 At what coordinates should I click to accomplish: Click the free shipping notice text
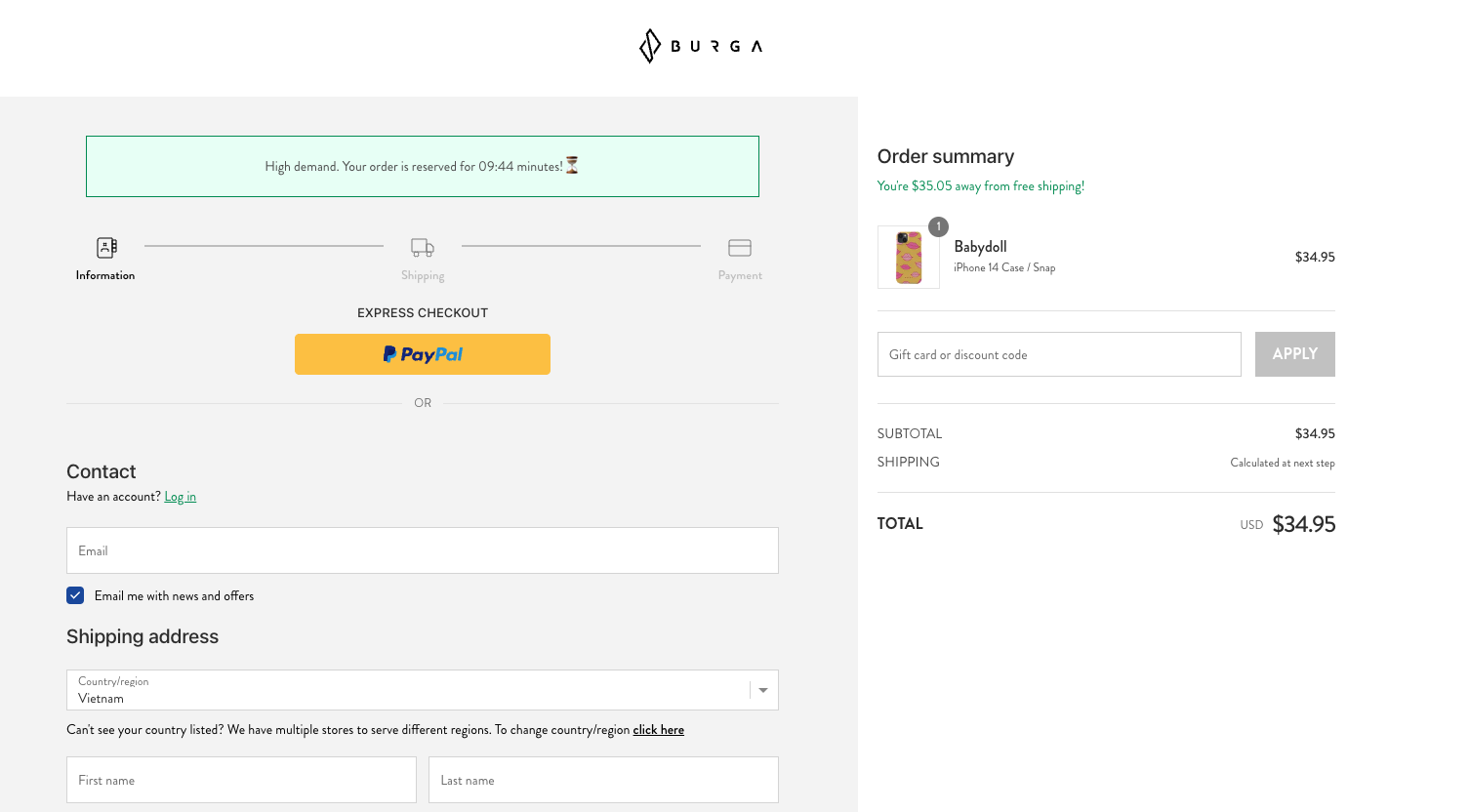pyautogui.click(x=981, y=186)
